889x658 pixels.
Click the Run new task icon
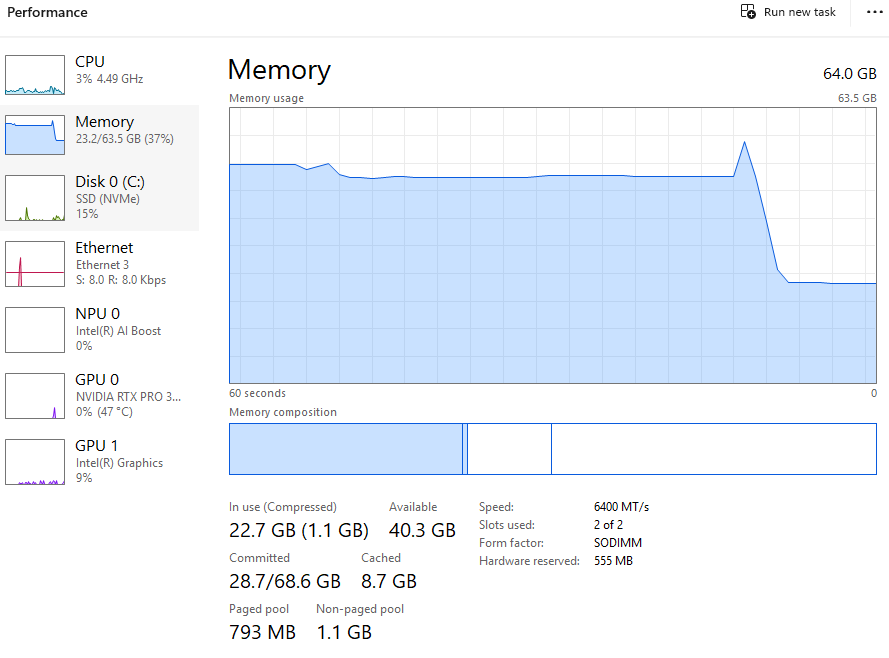click(748, 12)
